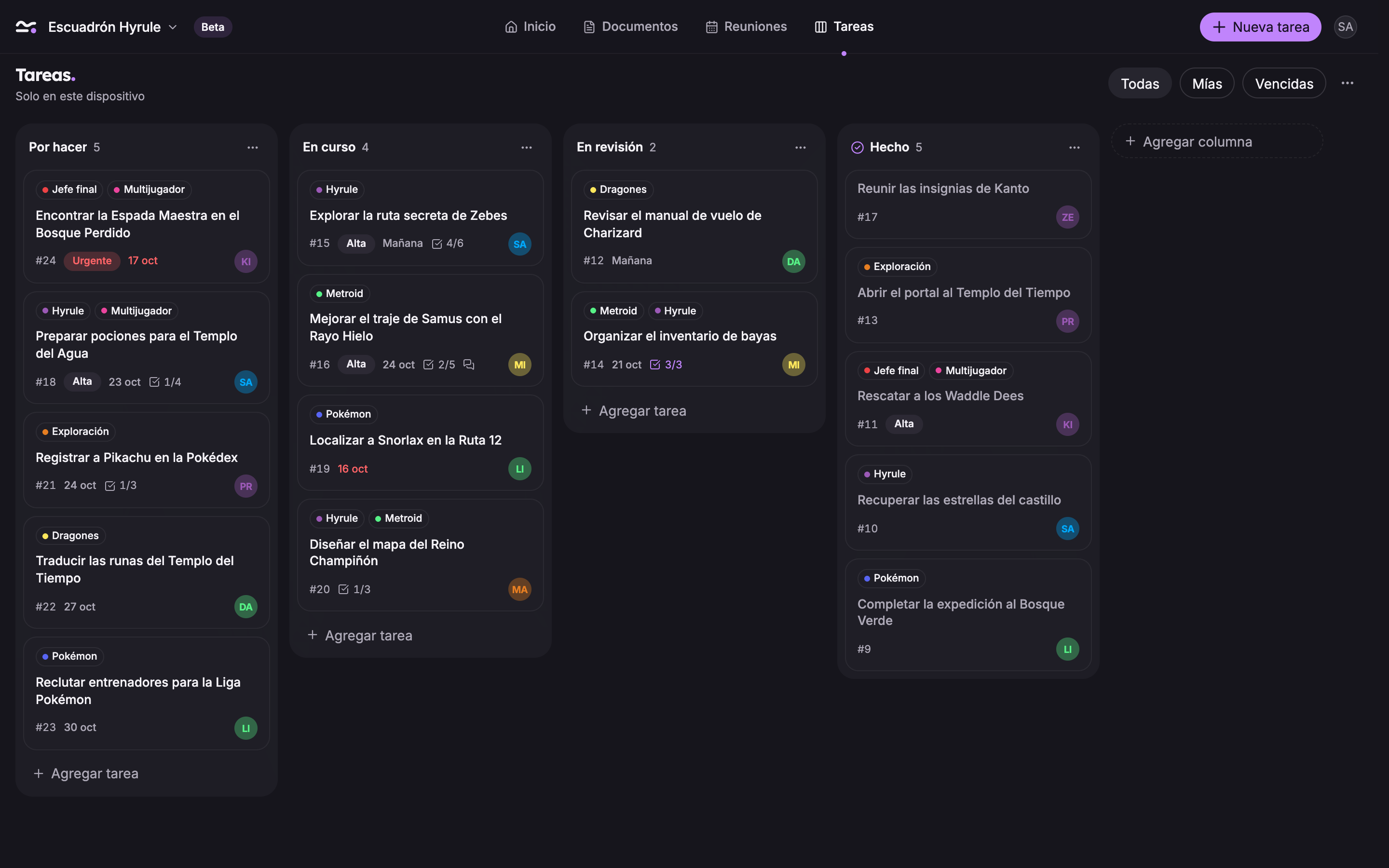Click the Hecho column checkmark icon
Viewport: 1389px width, 868px height.
857,148
